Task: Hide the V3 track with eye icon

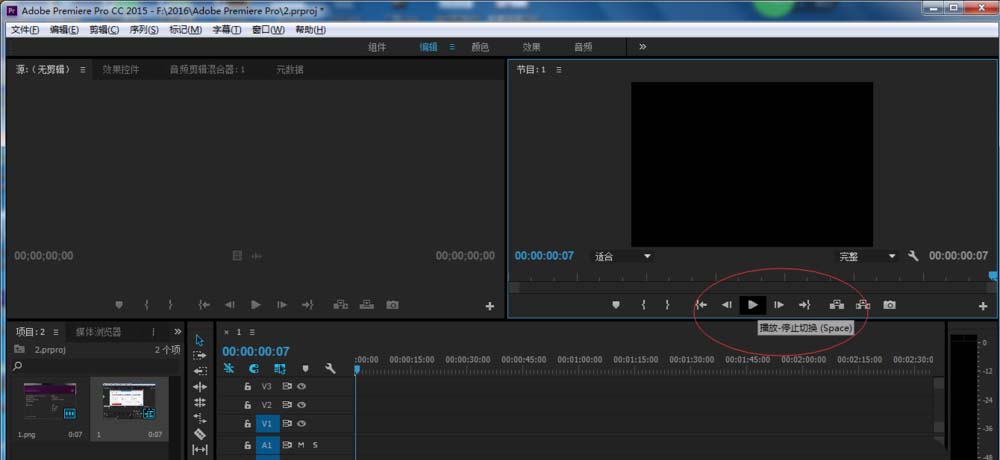Action: coord(301,386)
